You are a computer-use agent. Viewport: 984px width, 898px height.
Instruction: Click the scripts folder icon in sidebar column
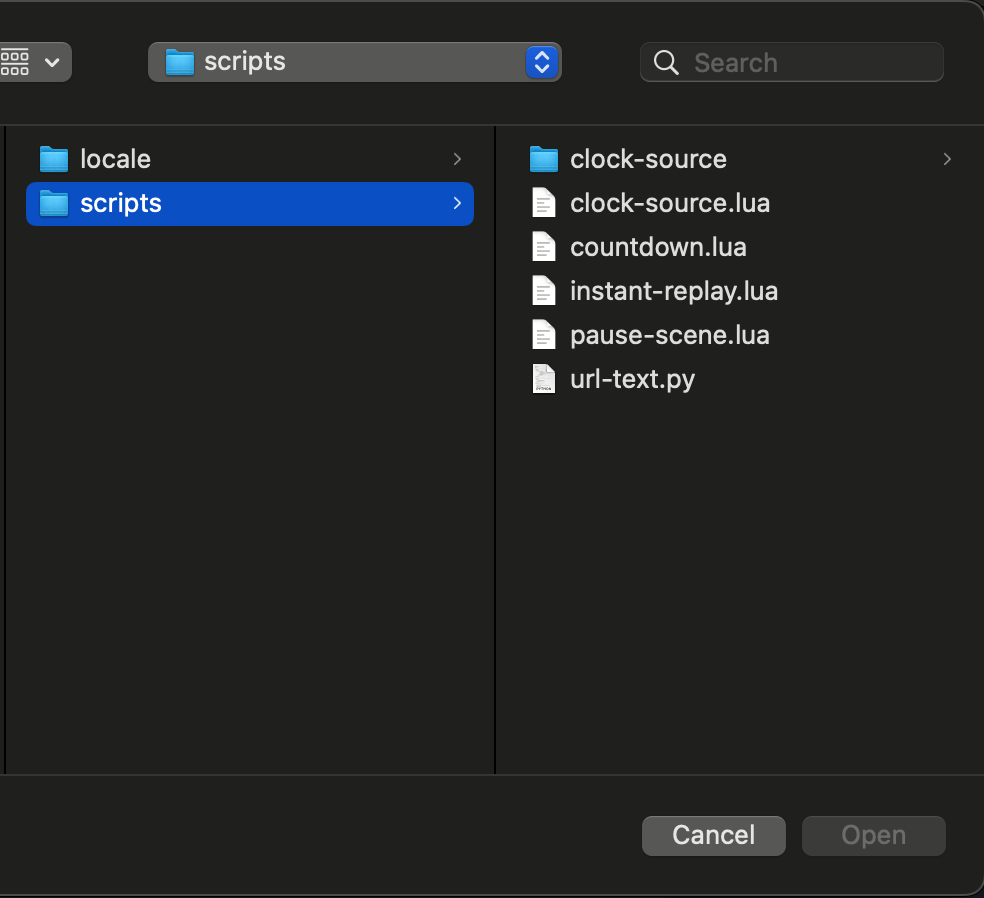point(53,204)
